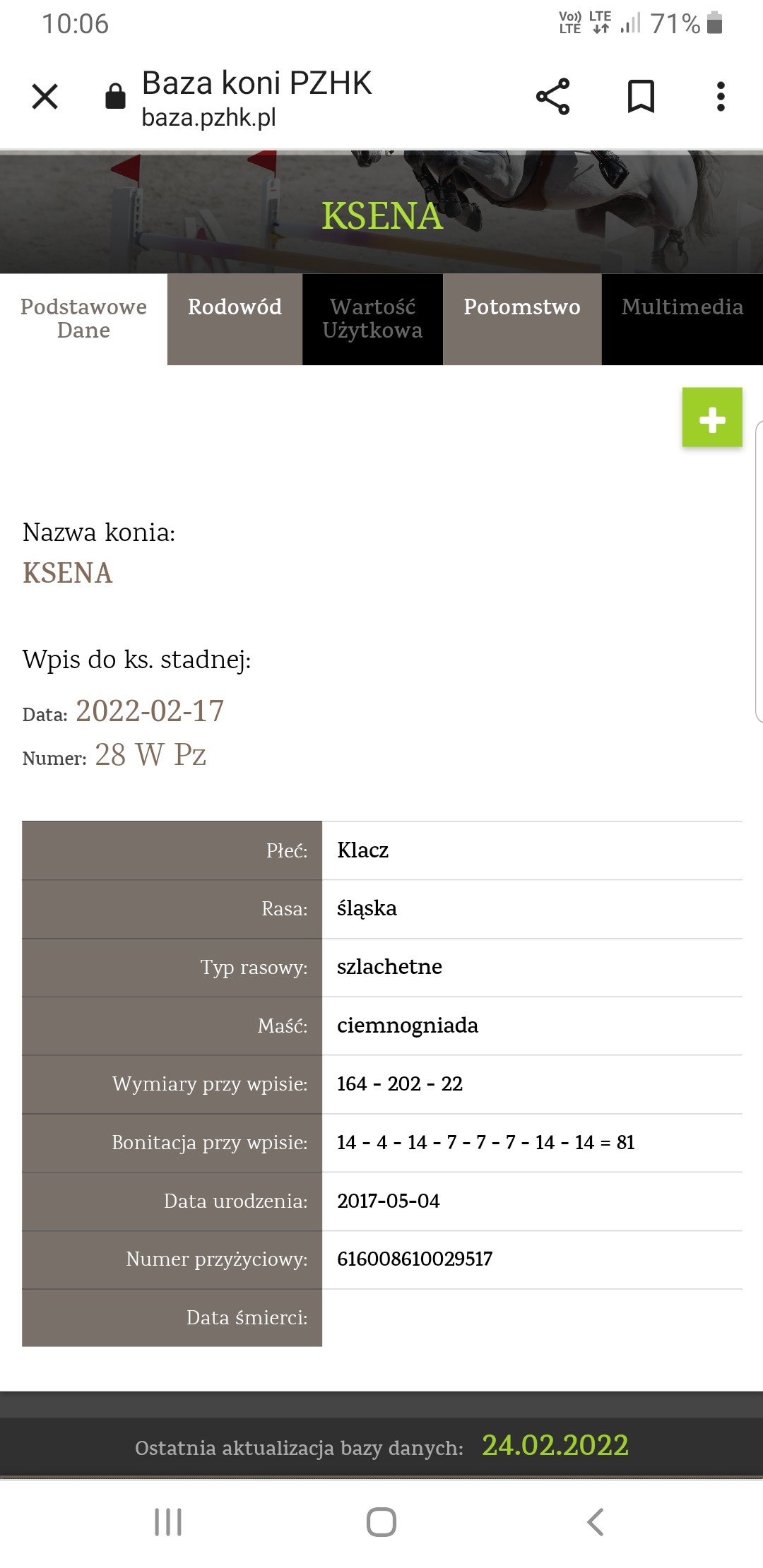Tap the KSENA banner heading
Viewport: 763px width, 1568px height.
point(382,216)
